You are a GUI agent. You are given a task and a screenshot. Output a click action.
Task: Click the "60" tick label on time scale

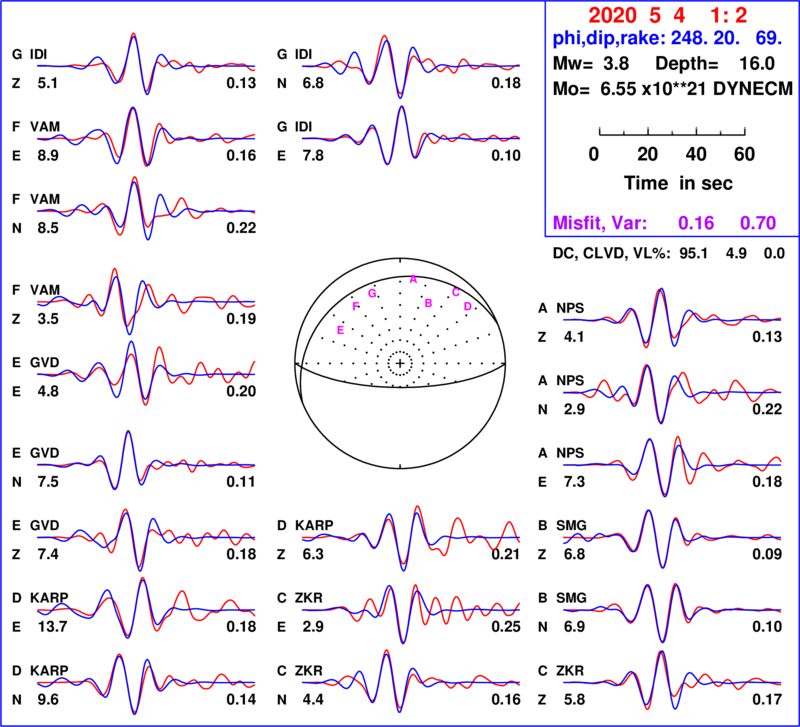point(744,154)
